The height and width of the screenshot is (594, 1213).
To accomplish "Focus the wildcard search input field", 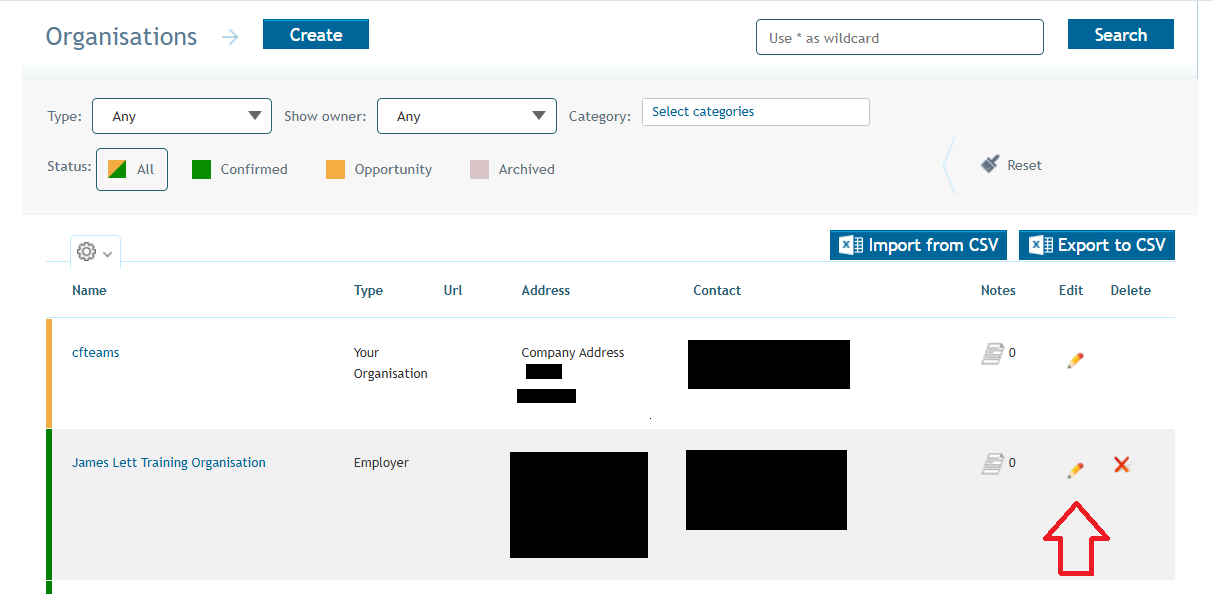I will click(900, 37).
